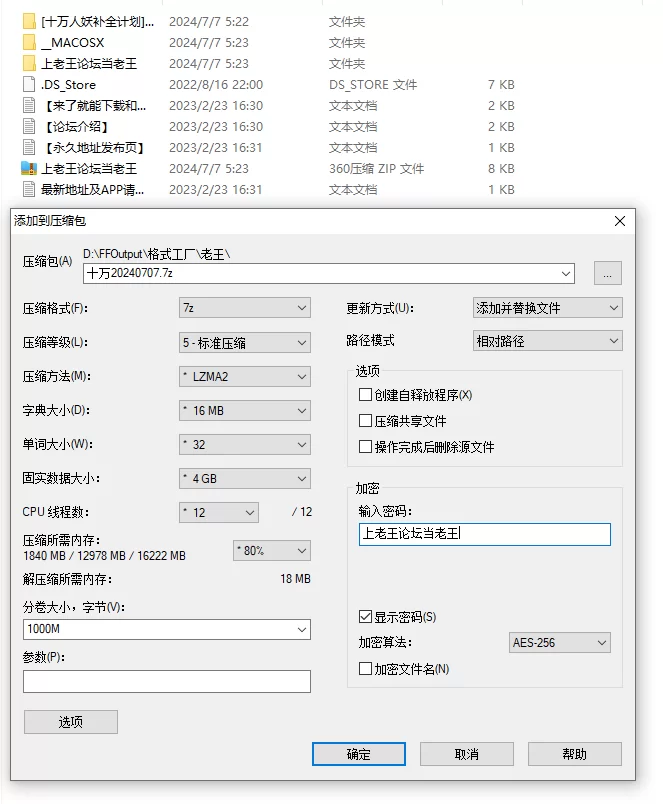Image resolution: width=663 pixels, height=804 pixels.
Task: Click the .DS_Store file icon
Action: tap(29, 85)
